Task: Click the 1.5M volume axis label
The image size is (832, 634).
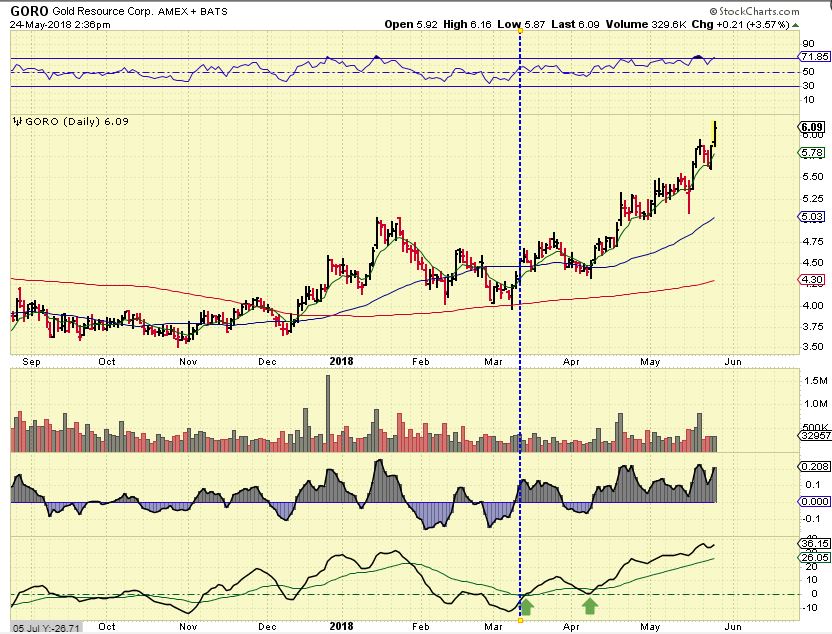Action: (816, 381)
